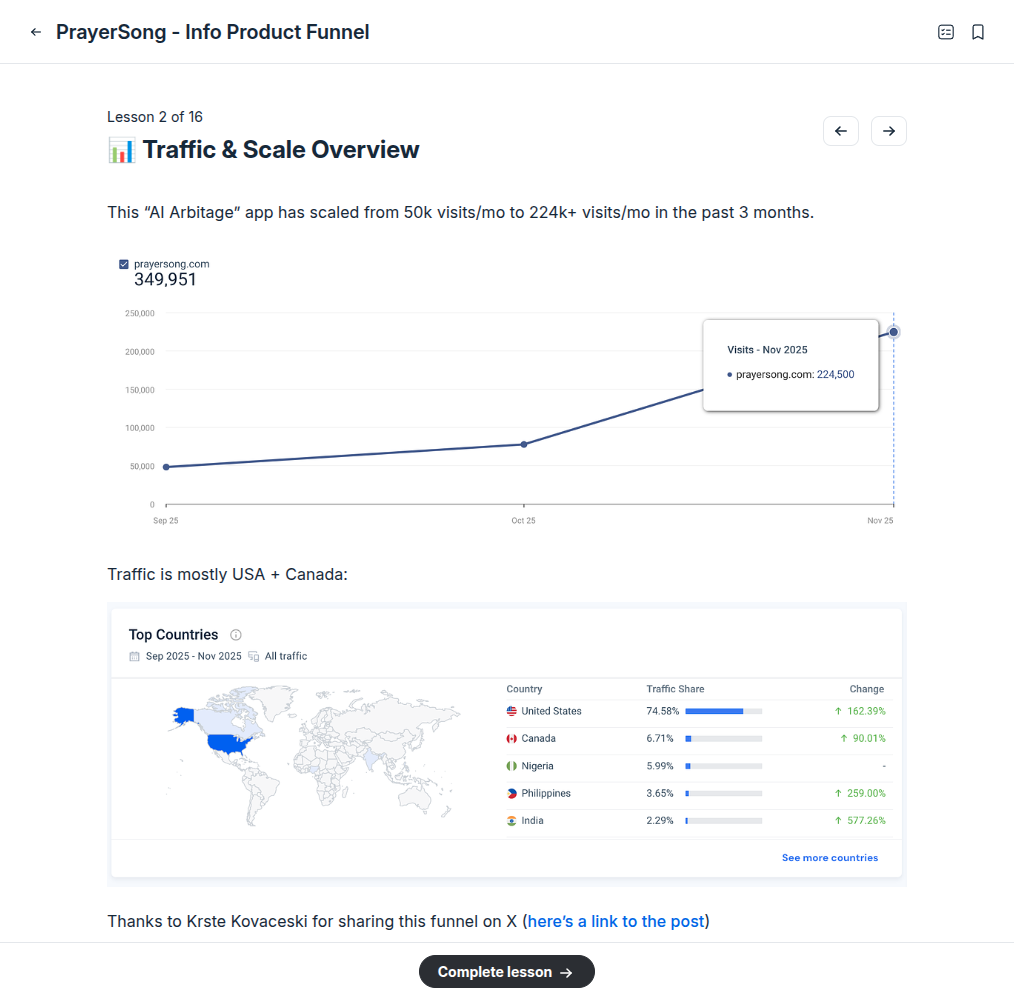
Task: Click the '349,951' total visits value
Action: (x=165, y=279)
